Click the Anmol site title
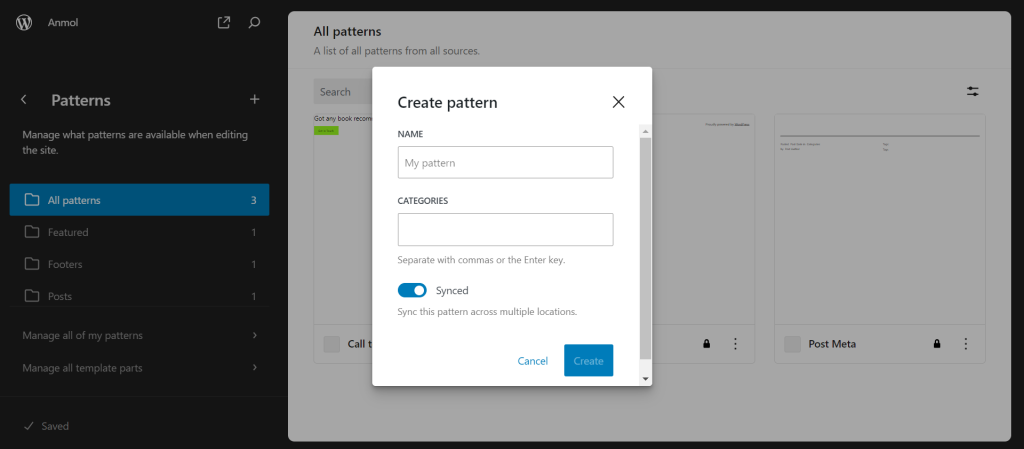Viewport: 1024px width, 449px height. pyautogui.click(x=63, y=23)
